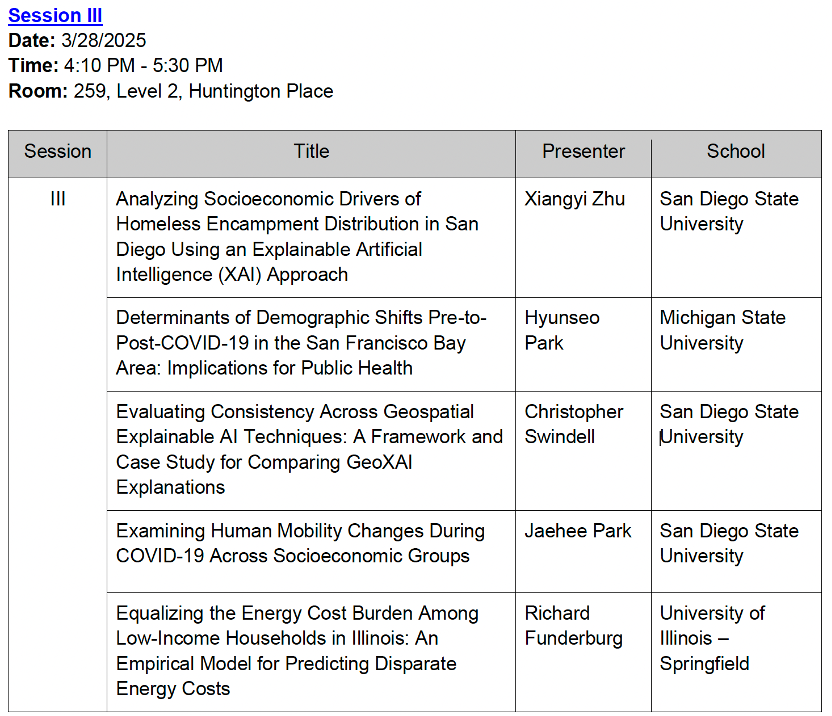Select the Demographic Shifts Pre-to-Post-COVID-19 title
Screen dimensions: 832x716
tap(301, 343)
